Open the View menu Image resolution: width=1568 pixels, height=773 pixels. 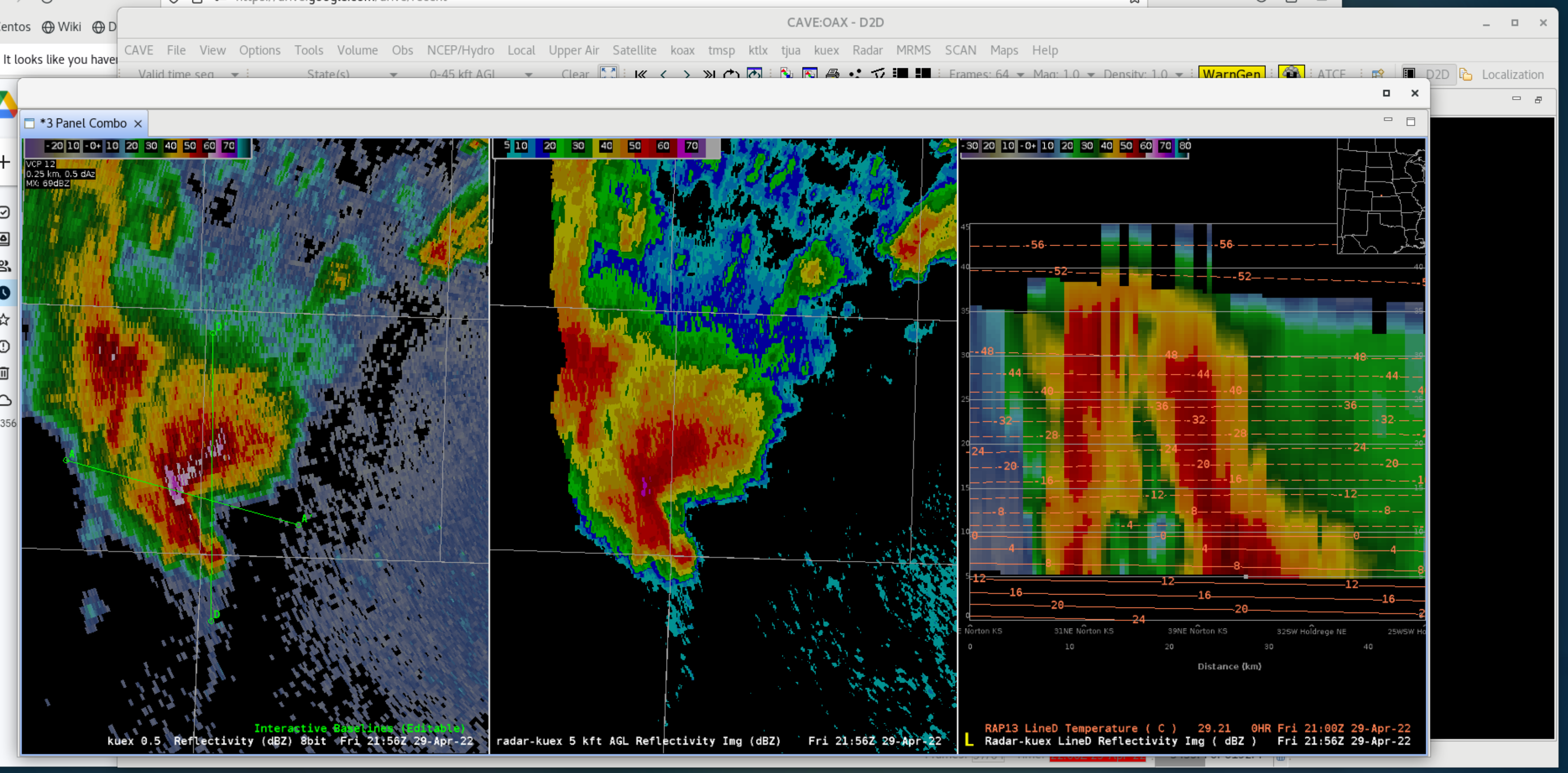click(x=213, y=51)
